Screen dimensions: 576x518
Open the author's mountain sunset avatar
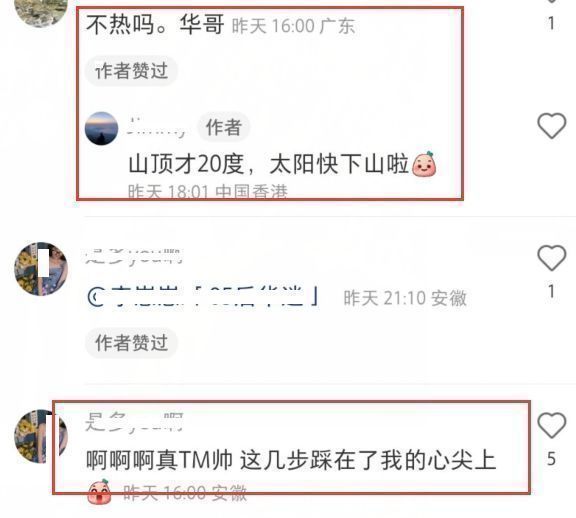(101, 129)
